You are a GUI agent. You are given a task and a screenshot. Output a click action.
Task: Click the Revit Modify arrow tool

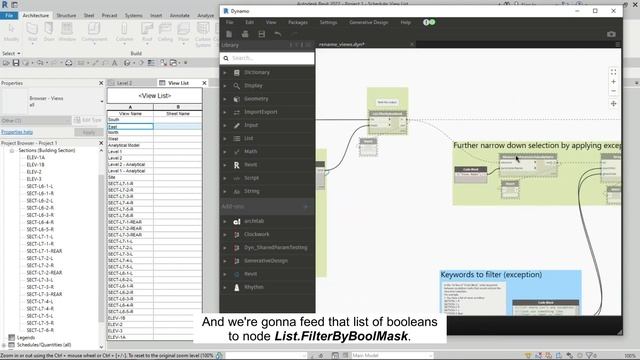(11, 32)
